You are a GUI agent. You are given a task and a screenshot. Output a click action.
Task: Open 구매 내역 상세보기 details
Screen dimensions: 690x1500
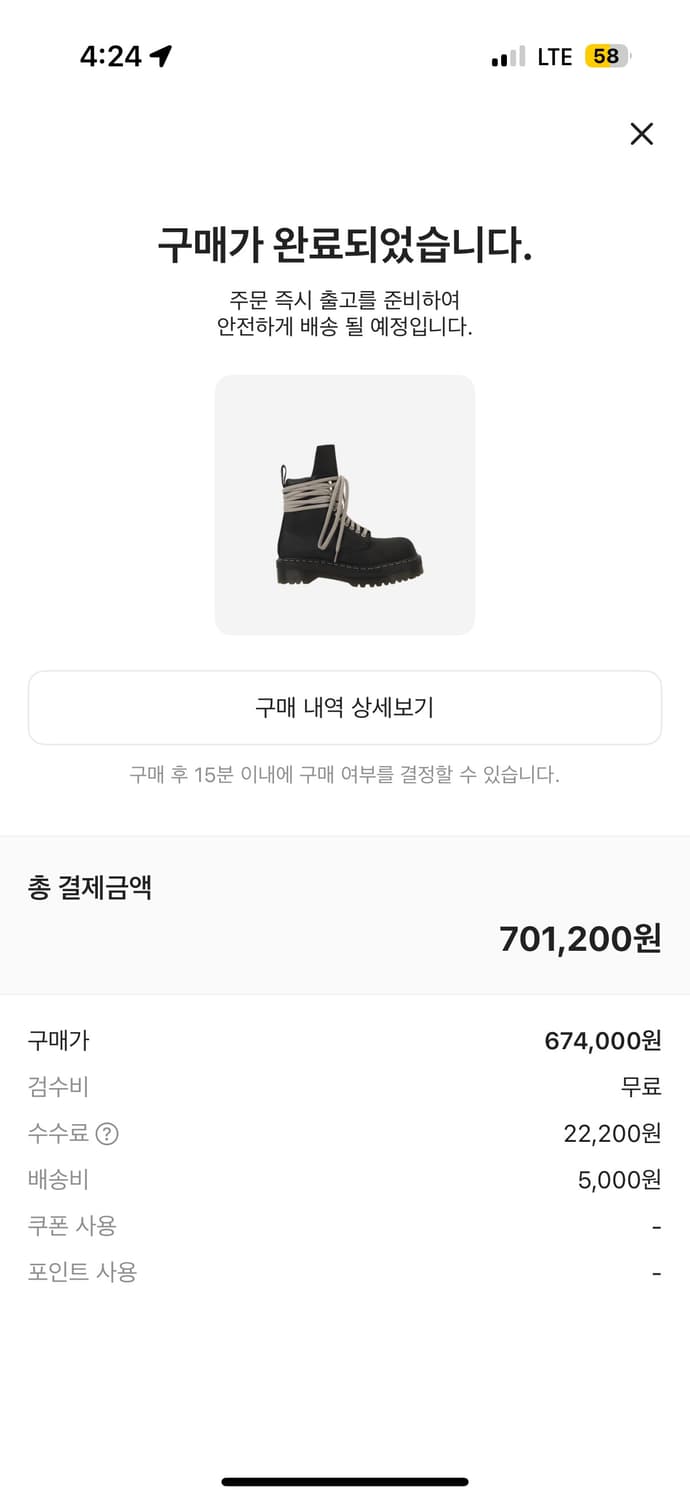[x=345, y=707]
